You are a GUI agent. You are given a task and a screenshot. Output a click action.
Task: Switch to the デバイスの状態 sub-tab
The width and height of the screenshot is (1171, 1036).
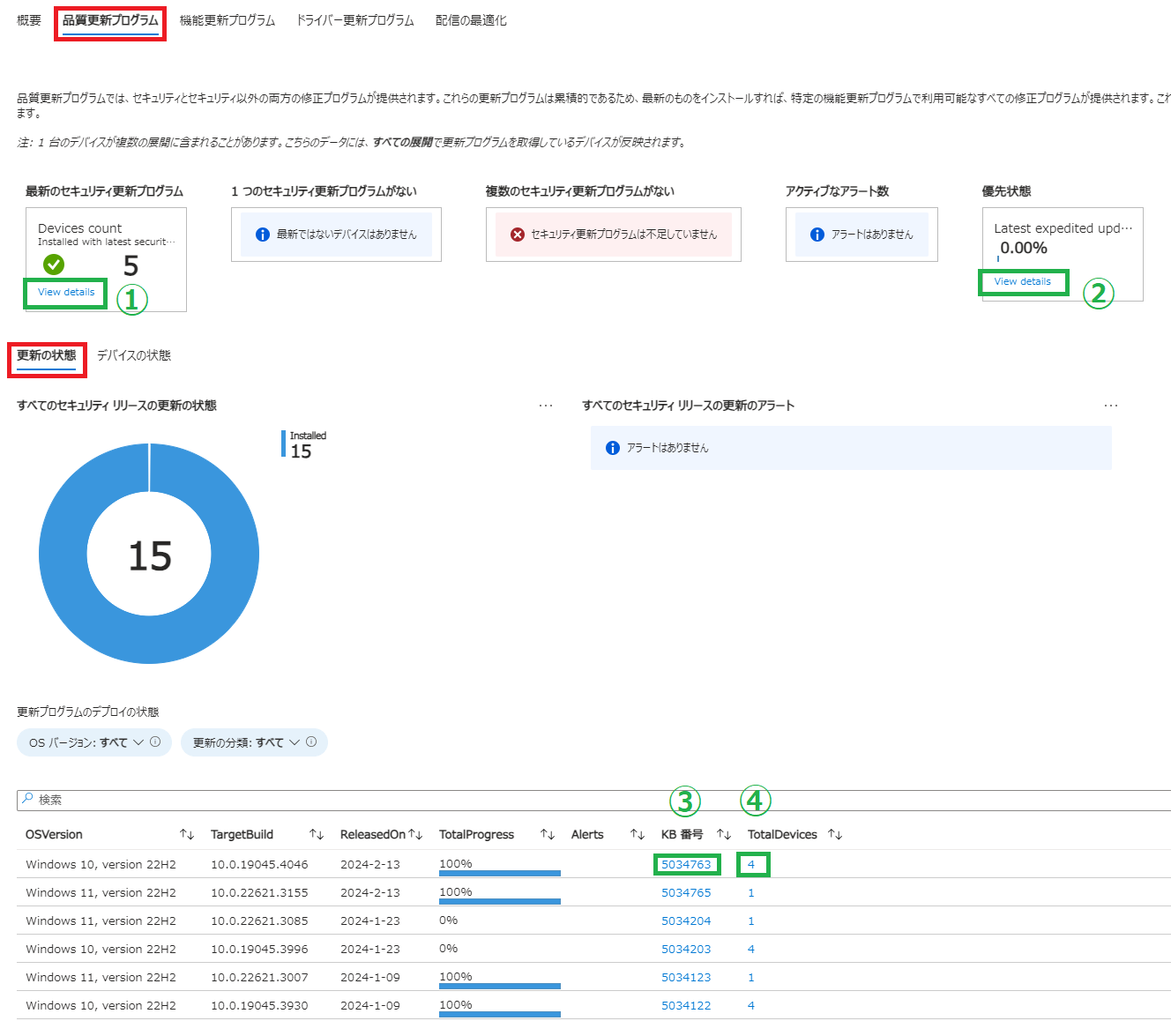point(134,355)
